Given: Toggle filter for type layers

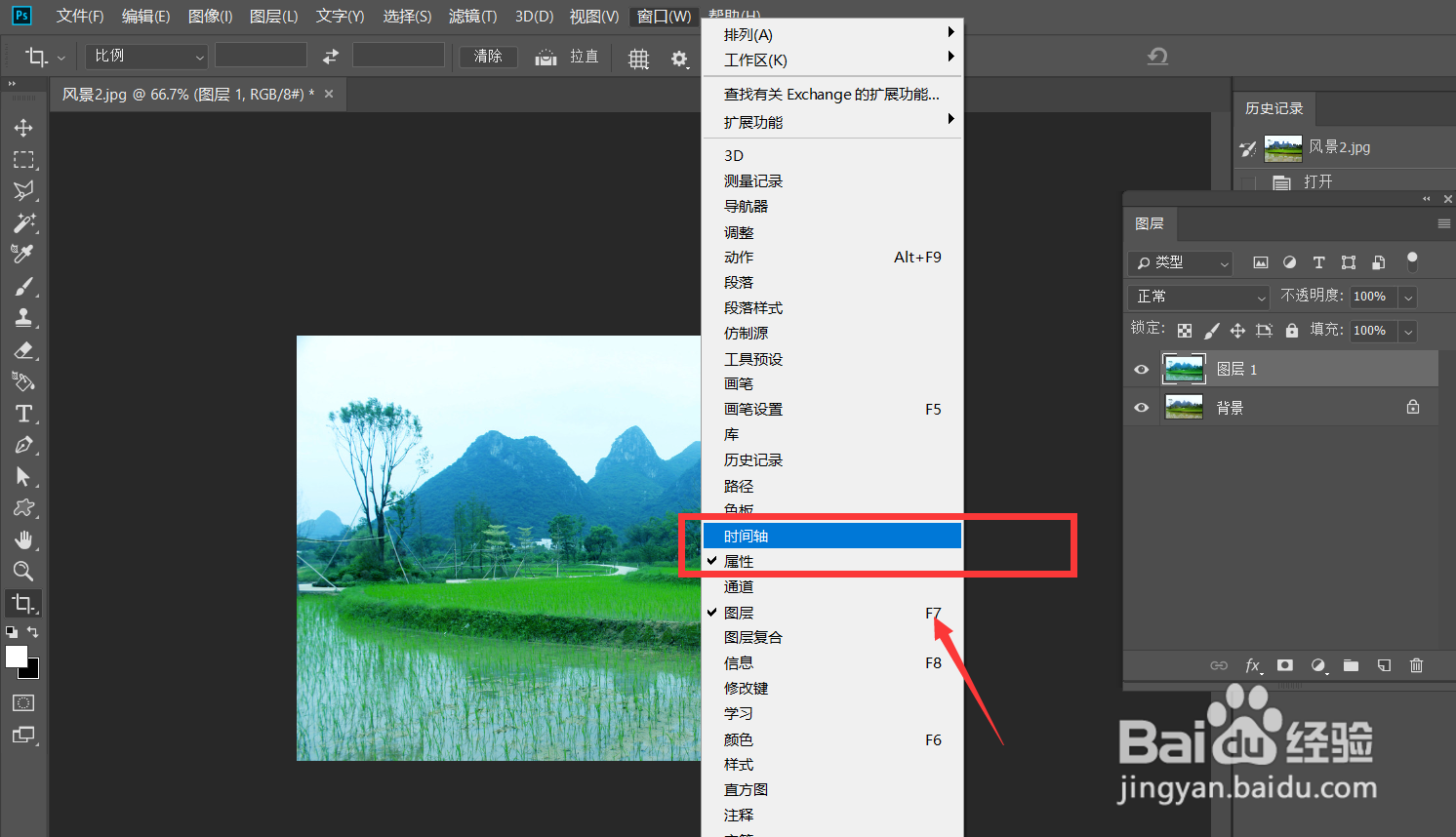Looking at the screenshot, I should 1318,262.
